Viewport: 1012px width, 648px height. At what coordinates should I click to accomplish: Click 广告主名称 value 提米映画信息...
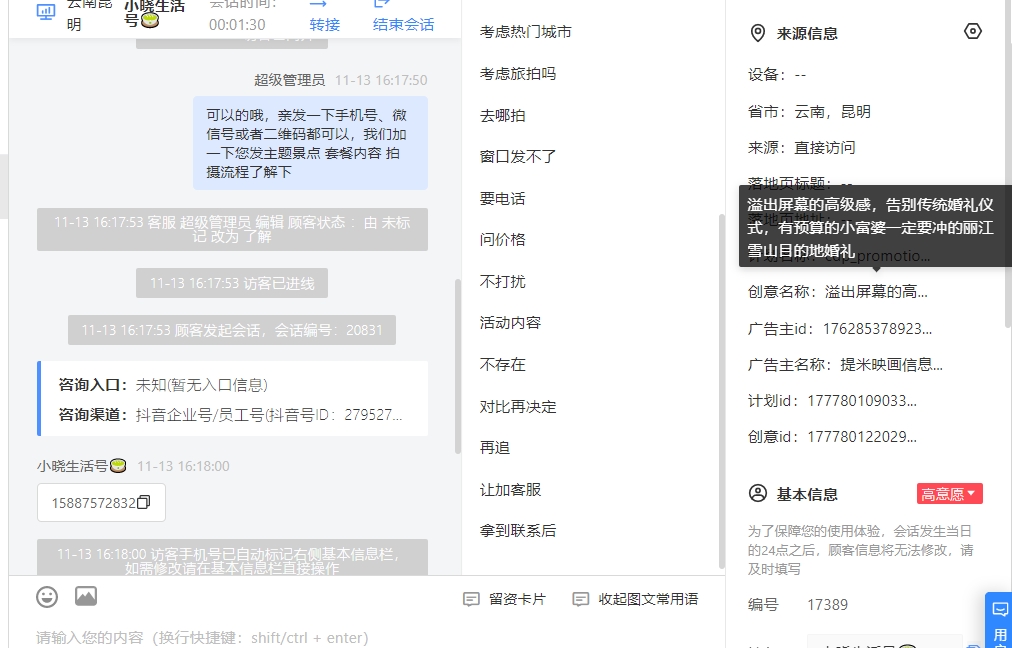tap(891, 365)
